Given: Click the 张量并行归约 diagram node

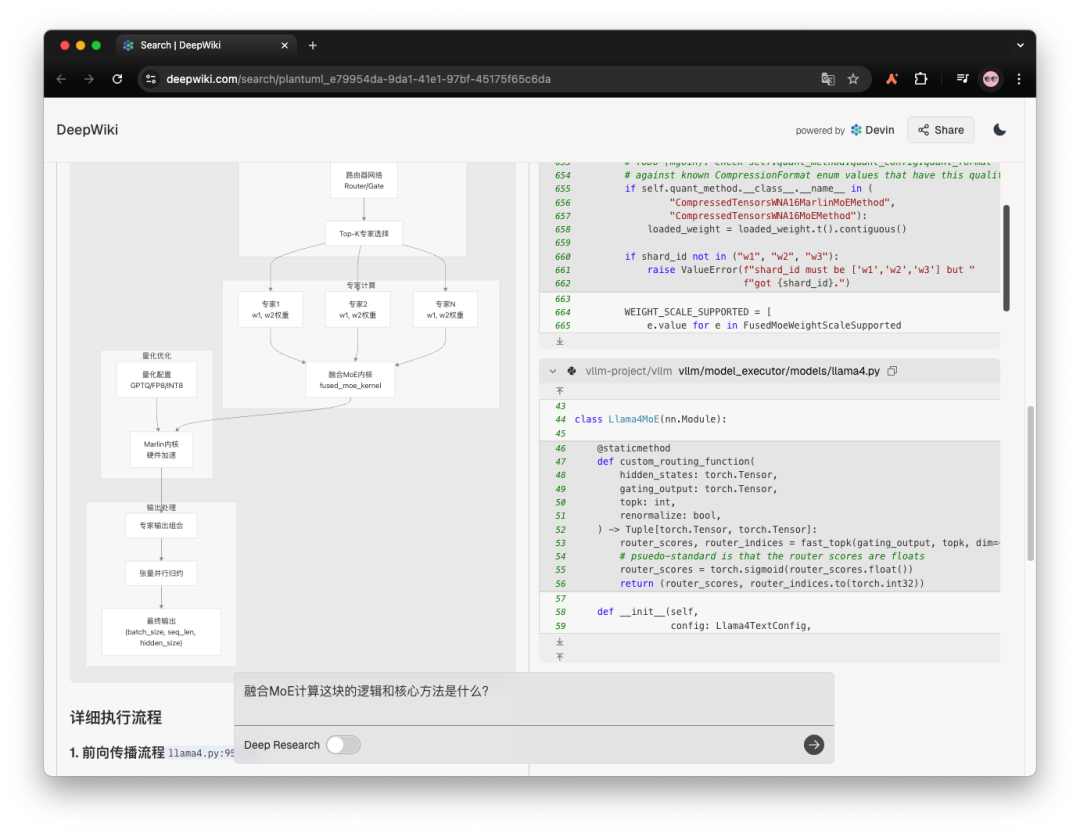Looking at the screenshot, I should [161, 573].
